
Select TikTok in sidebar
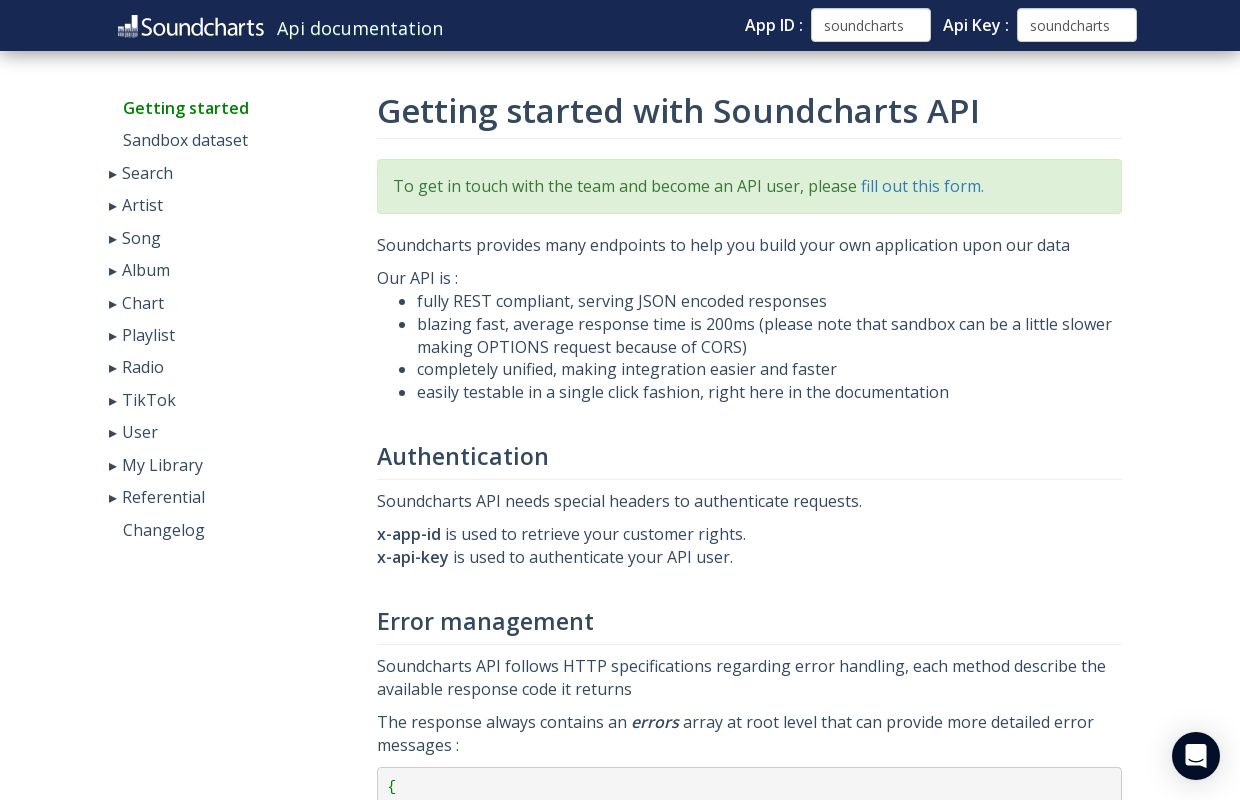coord(149,400)
